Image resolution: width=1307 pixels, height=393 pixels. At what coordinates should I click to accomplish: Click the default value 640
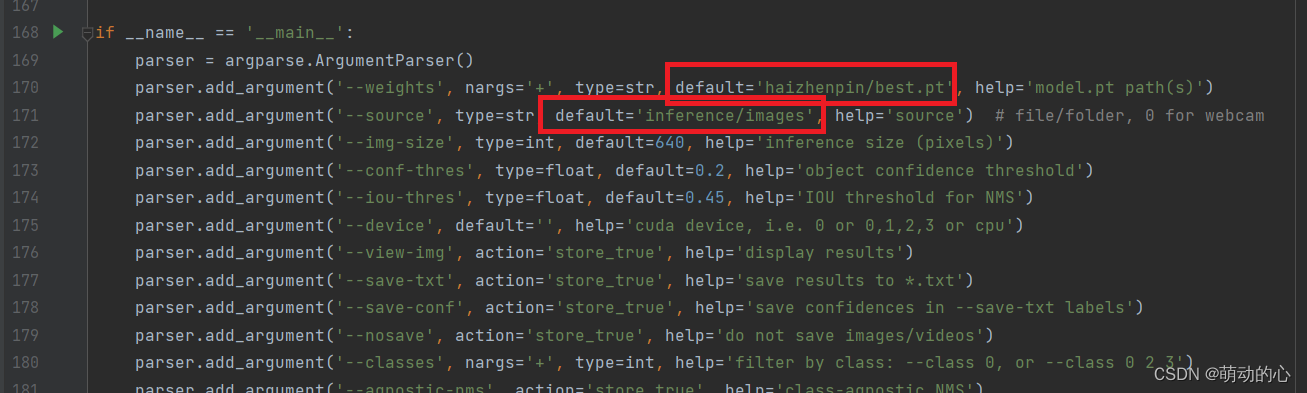coord(670,143)
